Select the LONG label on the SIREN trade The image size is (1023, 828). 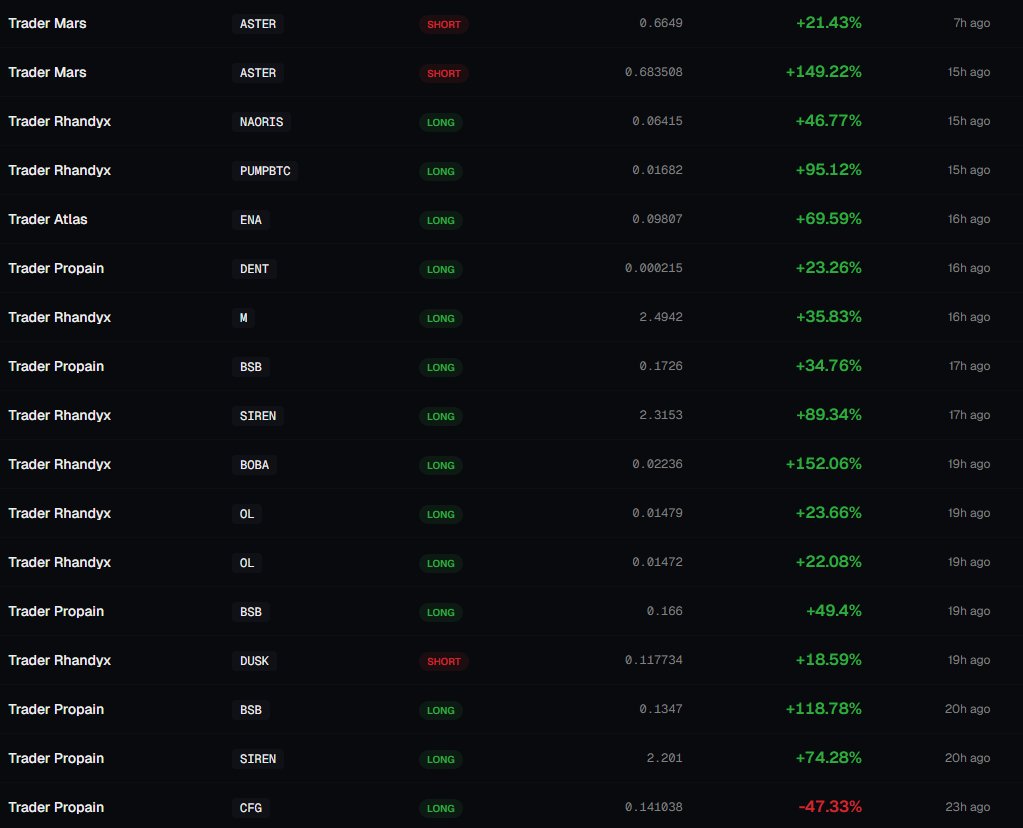tap(441, 415)
